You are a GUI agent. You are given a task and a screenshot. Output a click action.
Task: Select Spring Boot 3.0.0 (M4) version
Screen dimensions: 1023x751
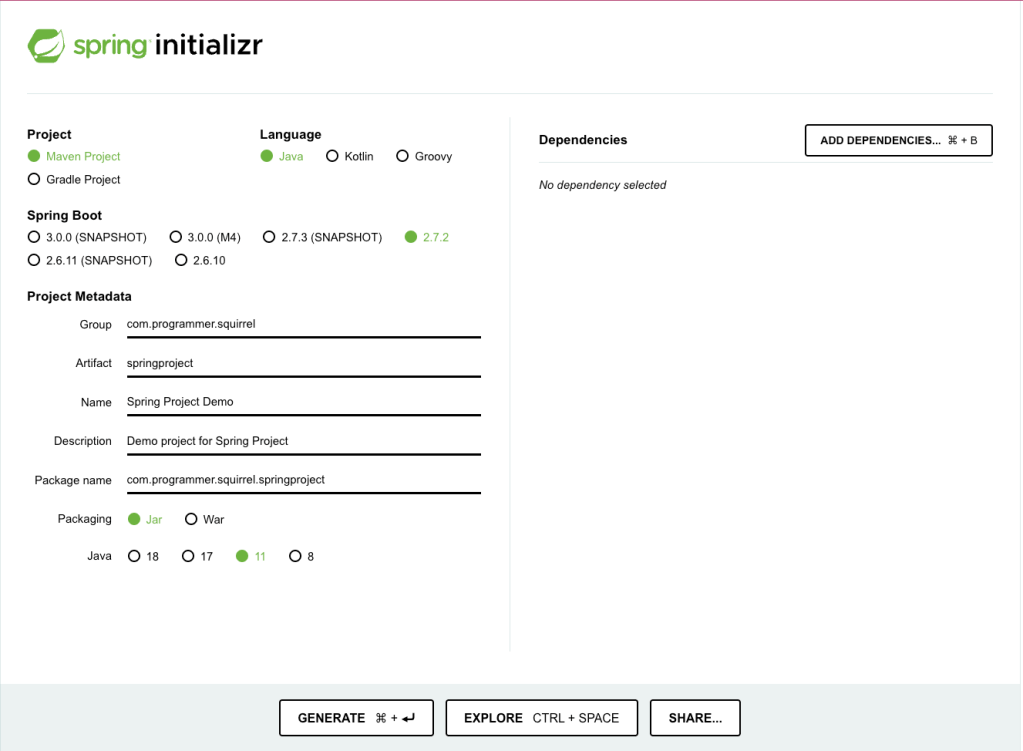(176, 237)
